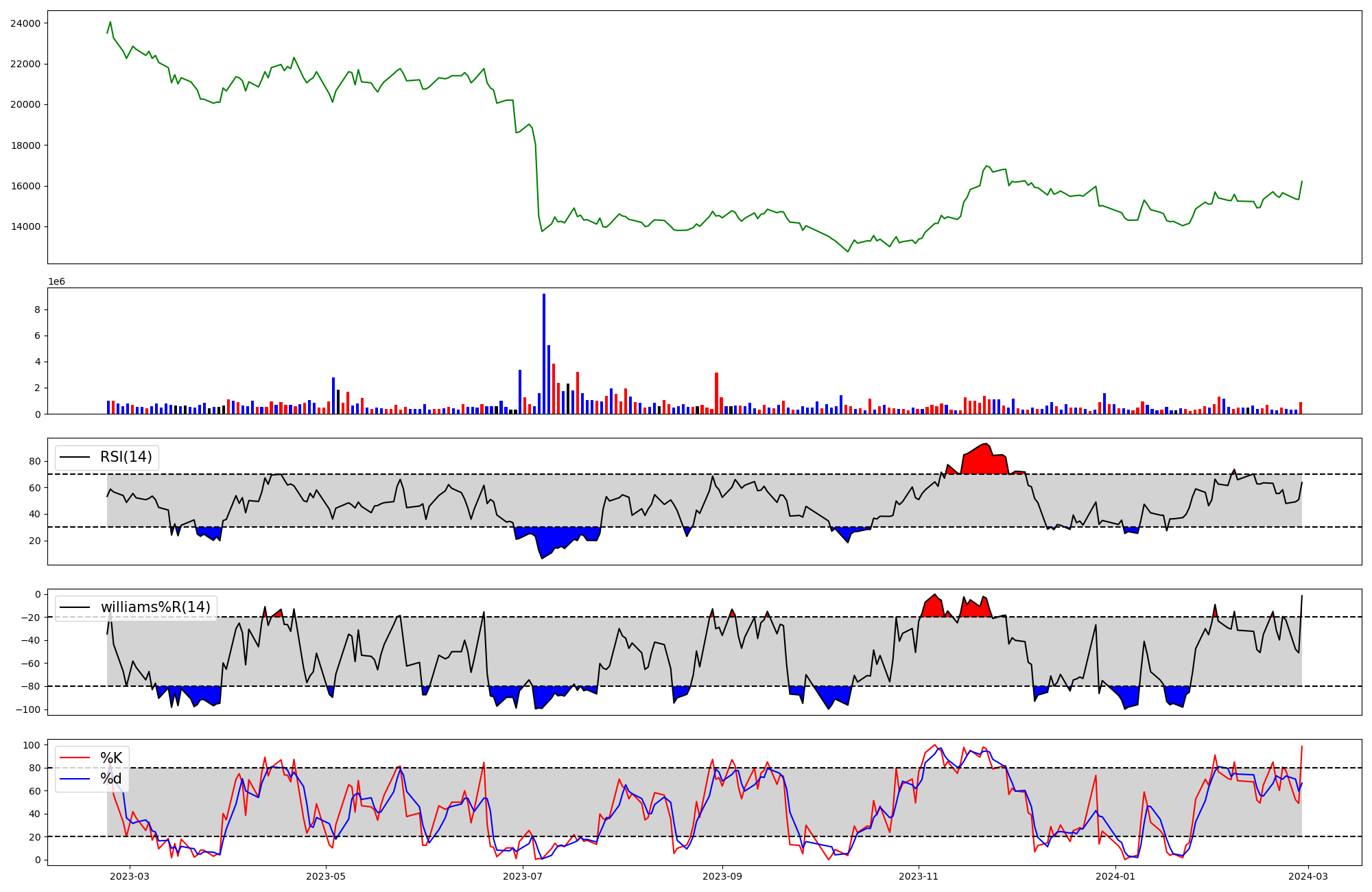Screen dimensions: 1372x892
Task: Click the tall red volume bar near 2023-09
Action: coord(716,392)
